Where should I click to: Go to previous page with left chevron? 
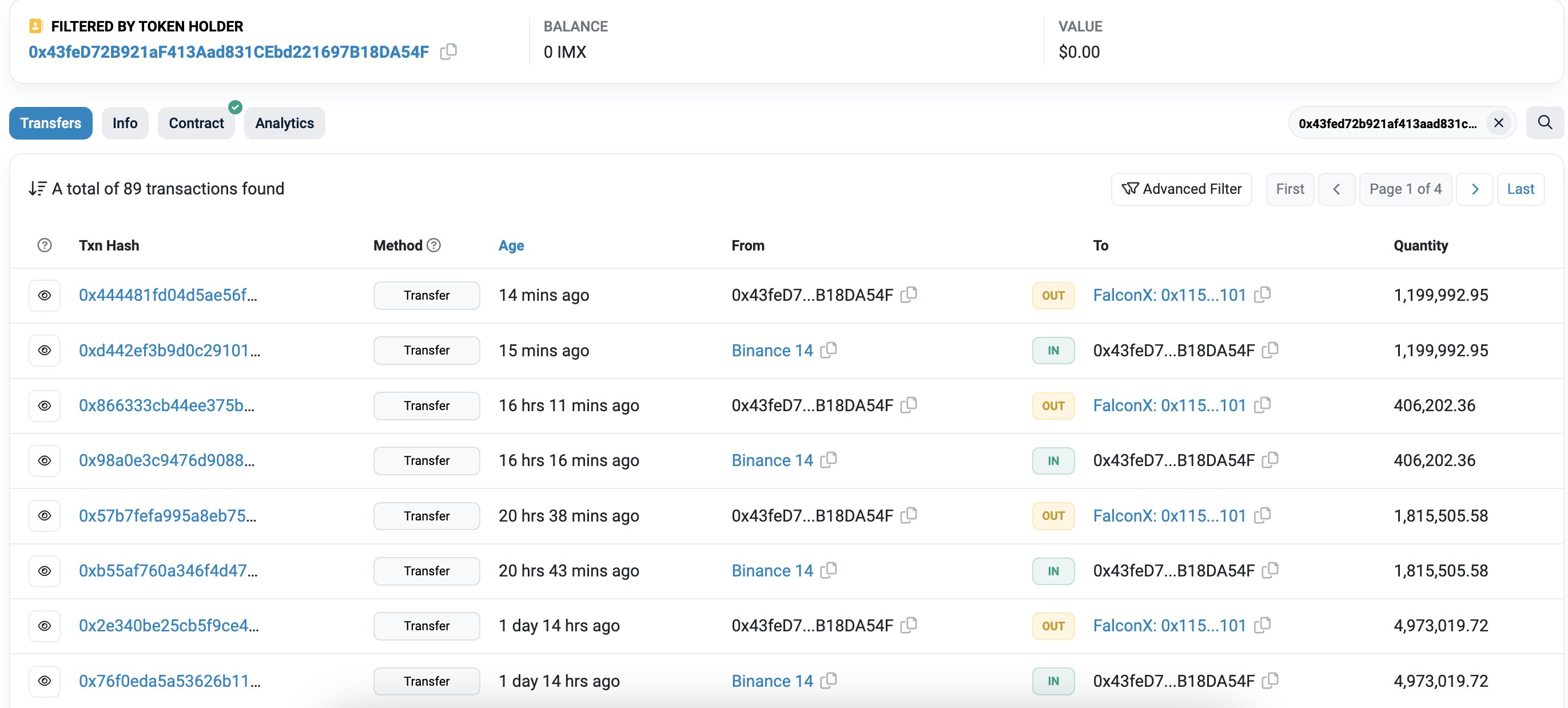coord(1337,189)
